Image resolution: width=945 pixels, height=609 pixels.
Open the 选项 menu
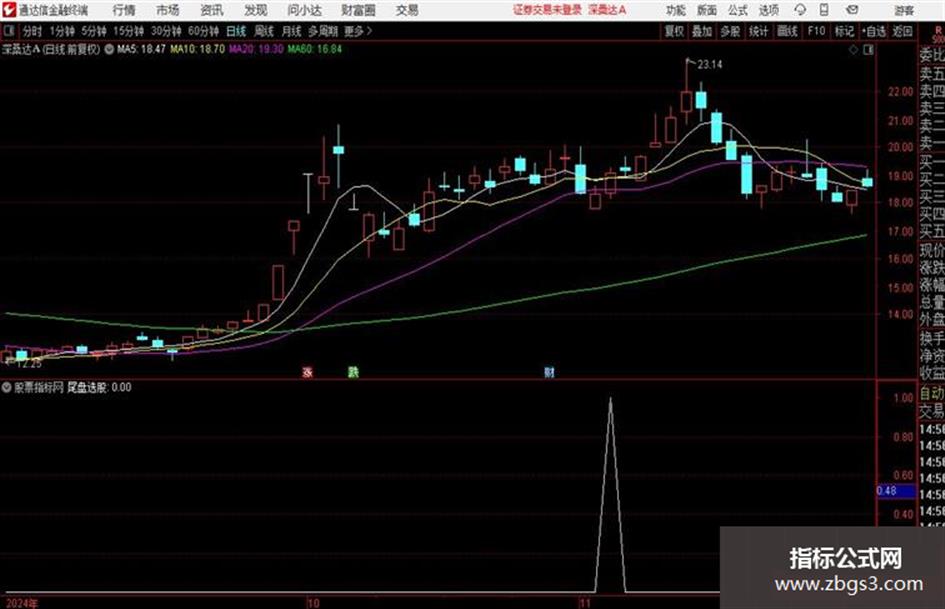[768, 10]
